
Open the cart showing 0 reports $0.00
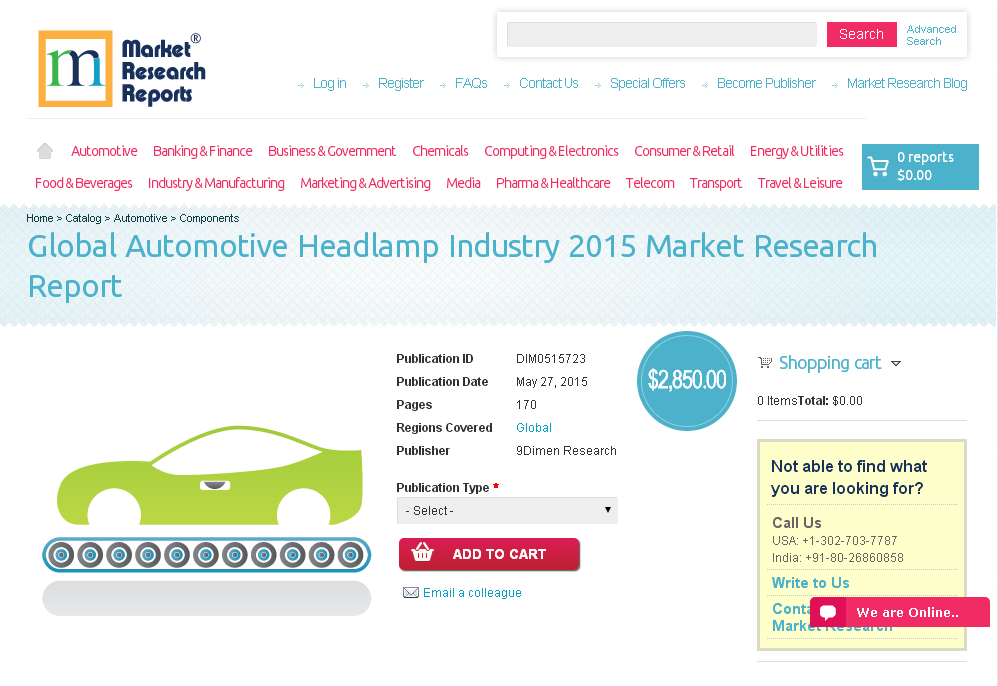point(920,166)
